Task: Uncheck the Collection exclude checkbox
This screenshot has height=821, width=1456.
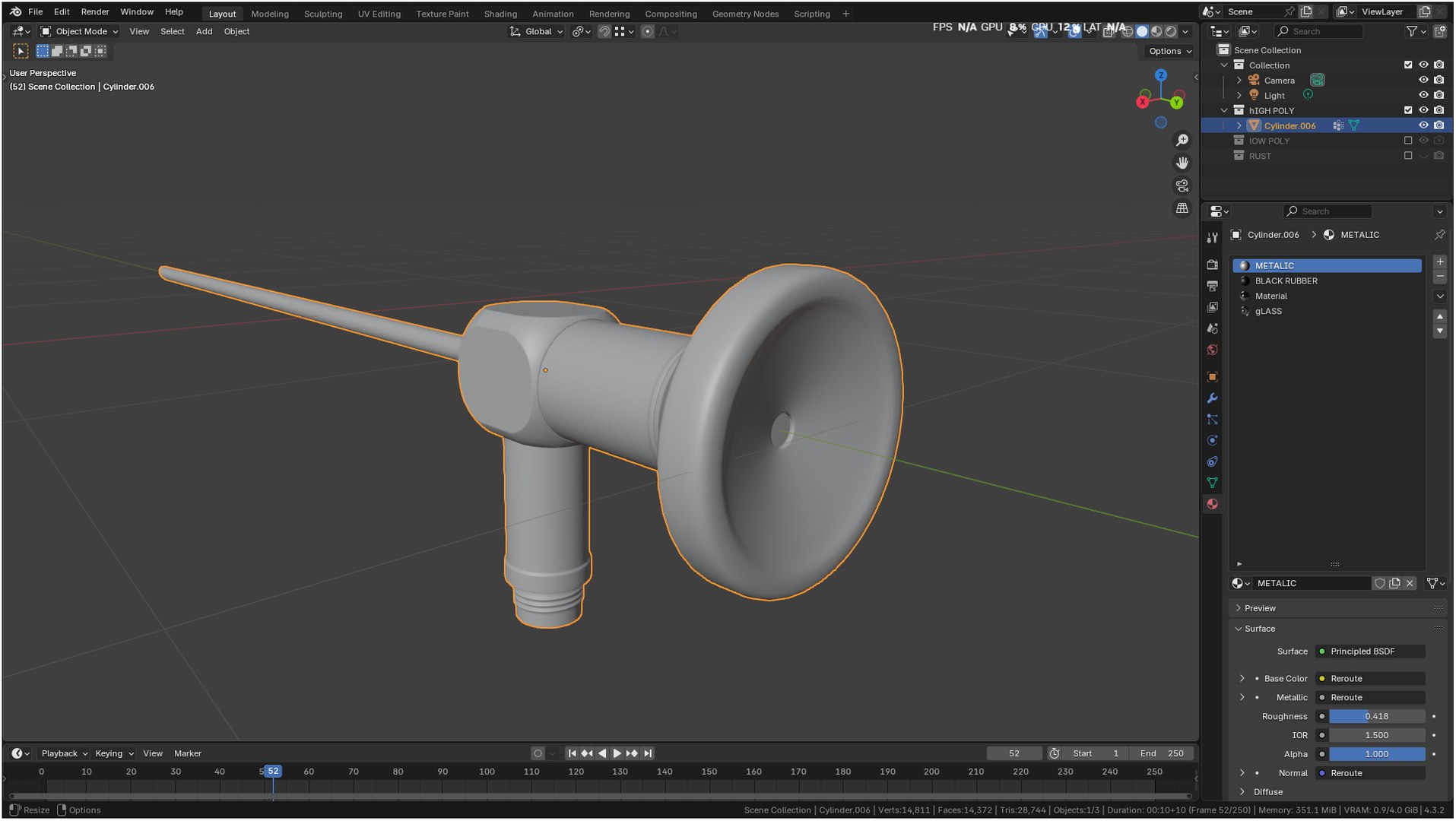Action: (x=1408, y=65)
